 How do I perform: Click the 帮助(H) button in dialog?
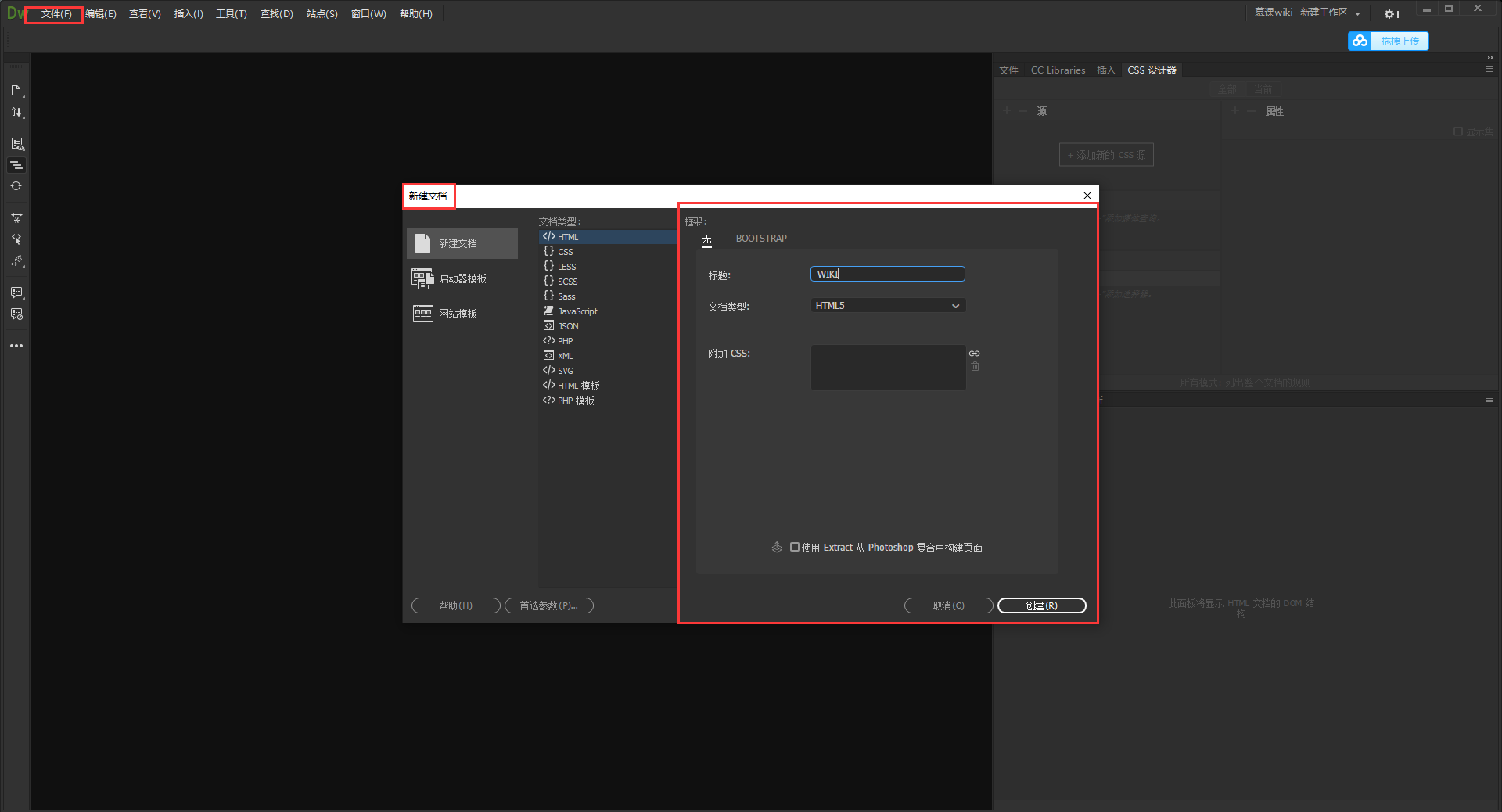click(455, 605)
